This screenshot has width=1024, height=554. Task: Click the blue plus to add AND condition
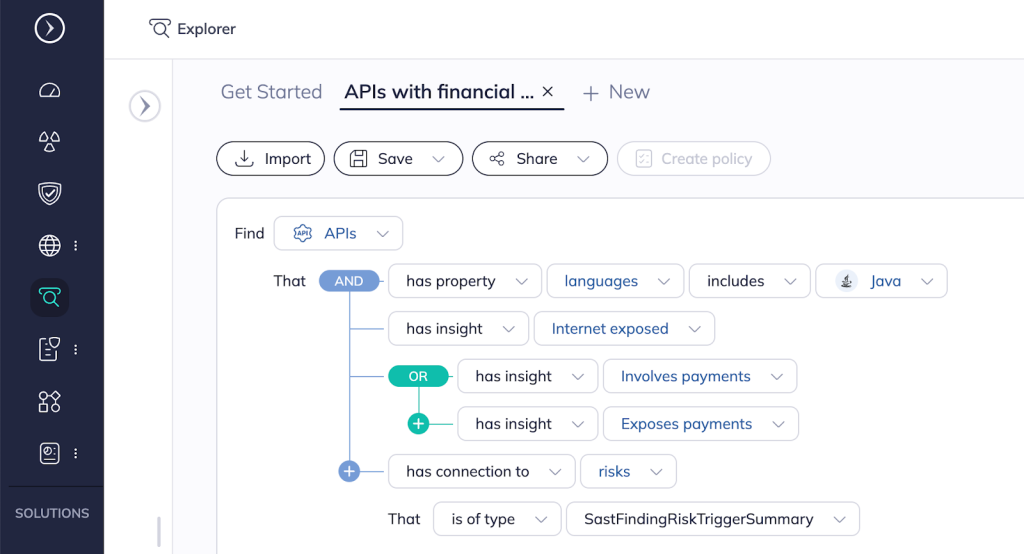point(349,471)
